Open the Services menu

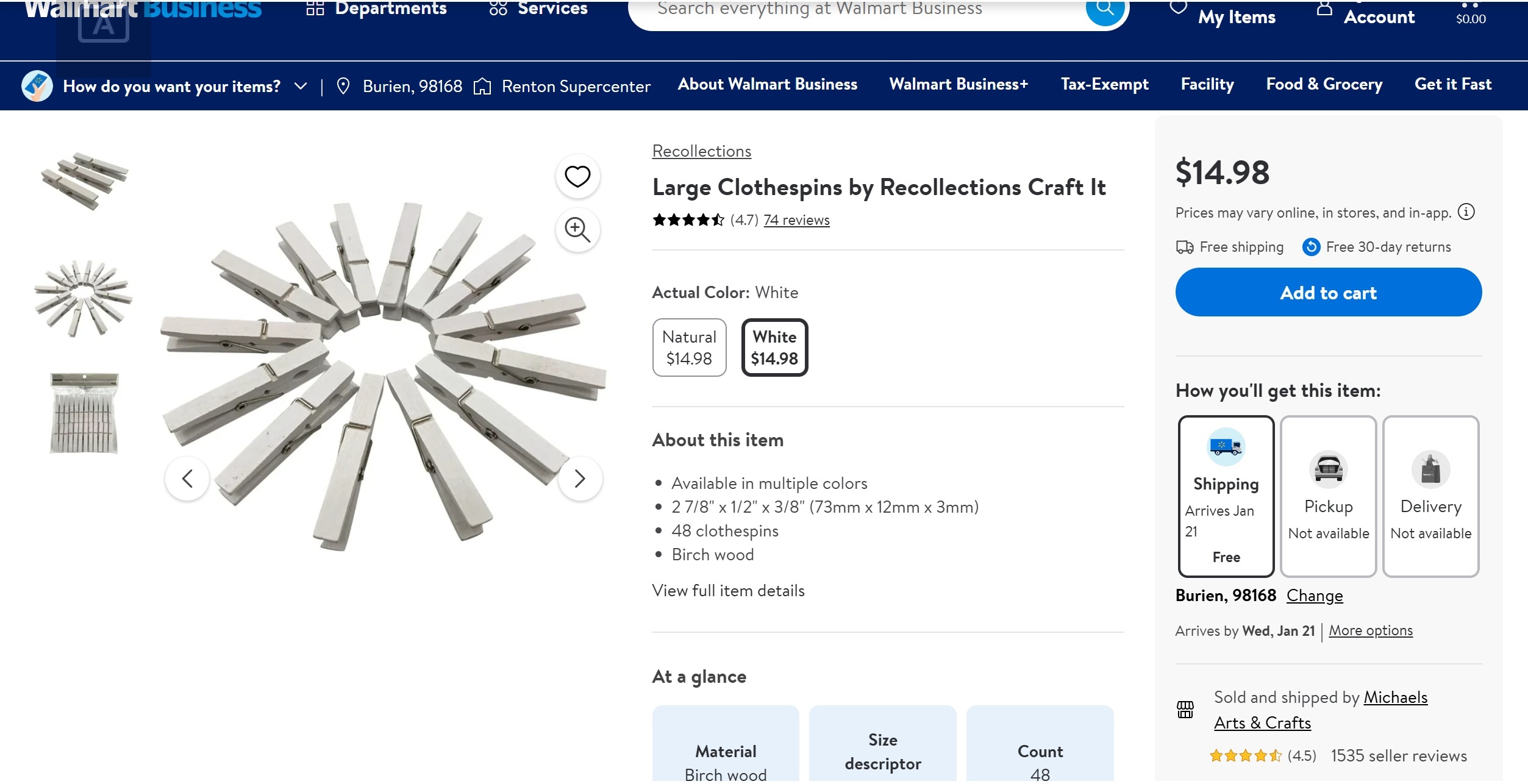point(538,9)
